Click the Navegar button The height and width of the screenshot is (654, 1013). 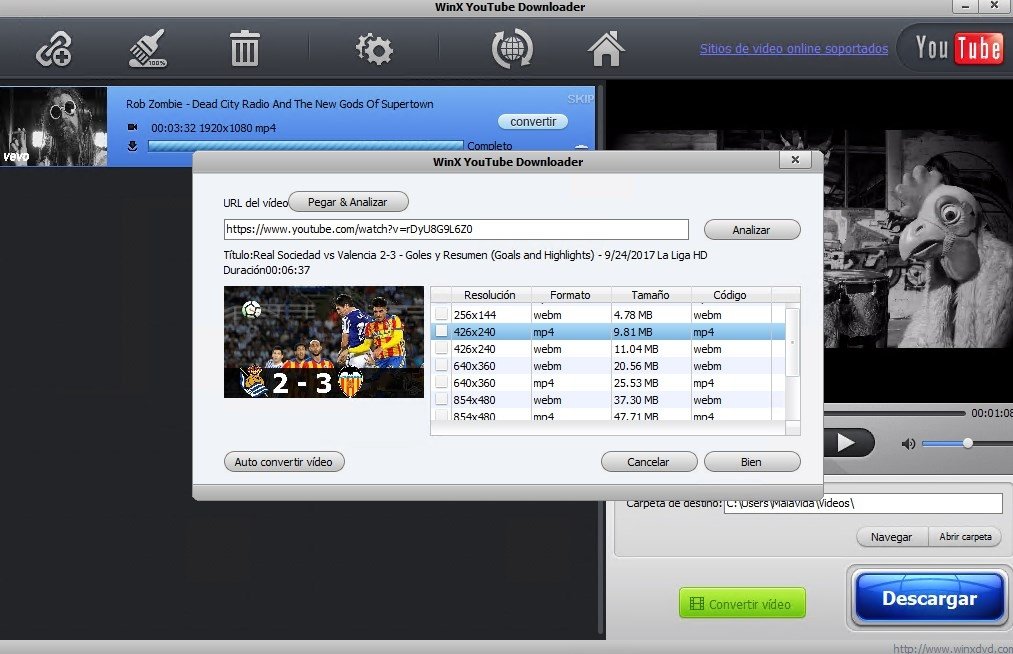pyautogui.click(x=892, y=537)
